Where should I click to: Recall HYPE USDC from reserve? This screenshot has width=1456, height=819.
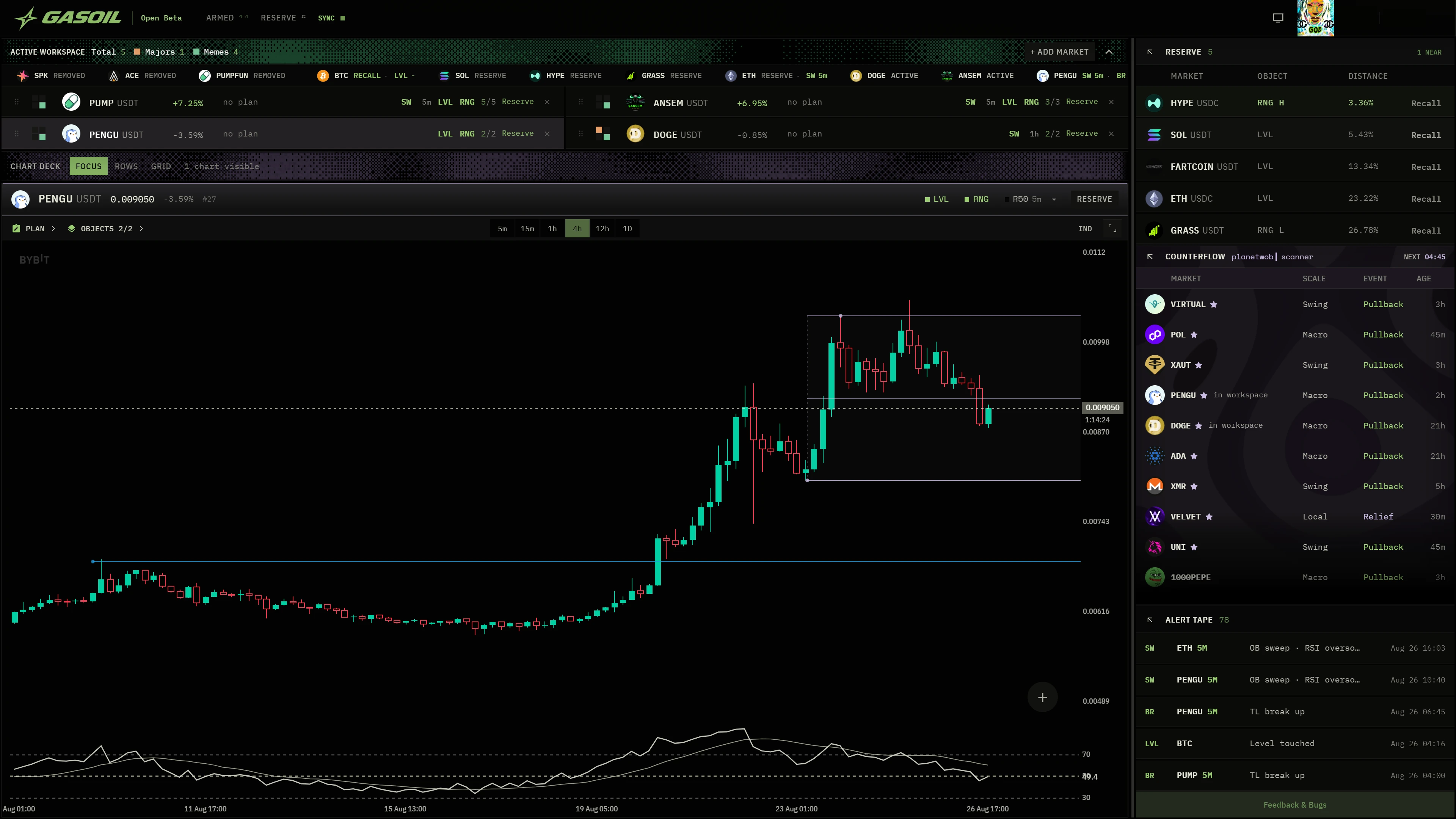click(x=1426, y=103)
